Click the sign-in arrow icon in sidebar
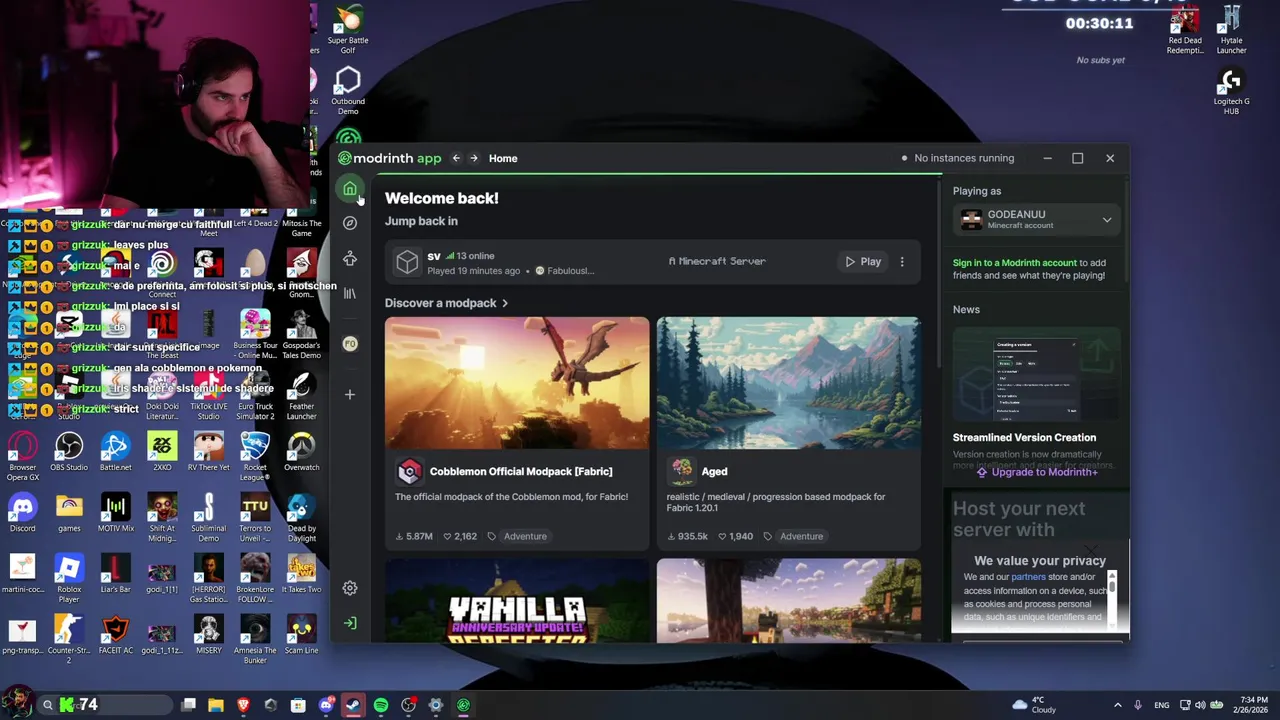This screenshot has height=720, width=1280. click(350, 623)
